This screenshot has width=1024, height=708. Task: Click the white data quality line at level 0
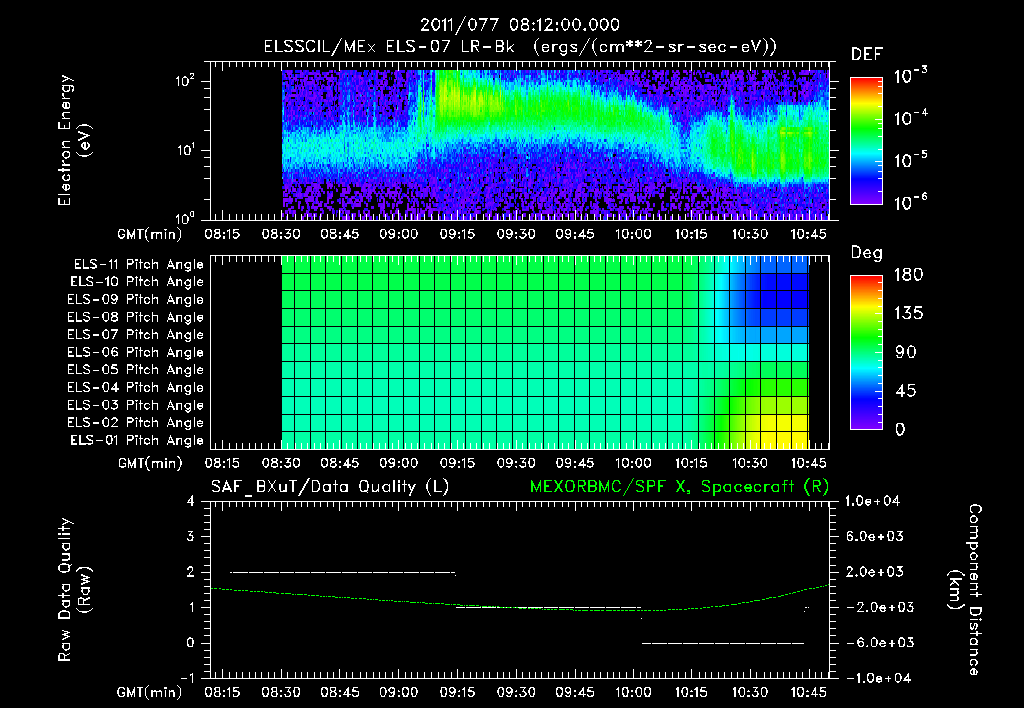[x=723, y=643]
